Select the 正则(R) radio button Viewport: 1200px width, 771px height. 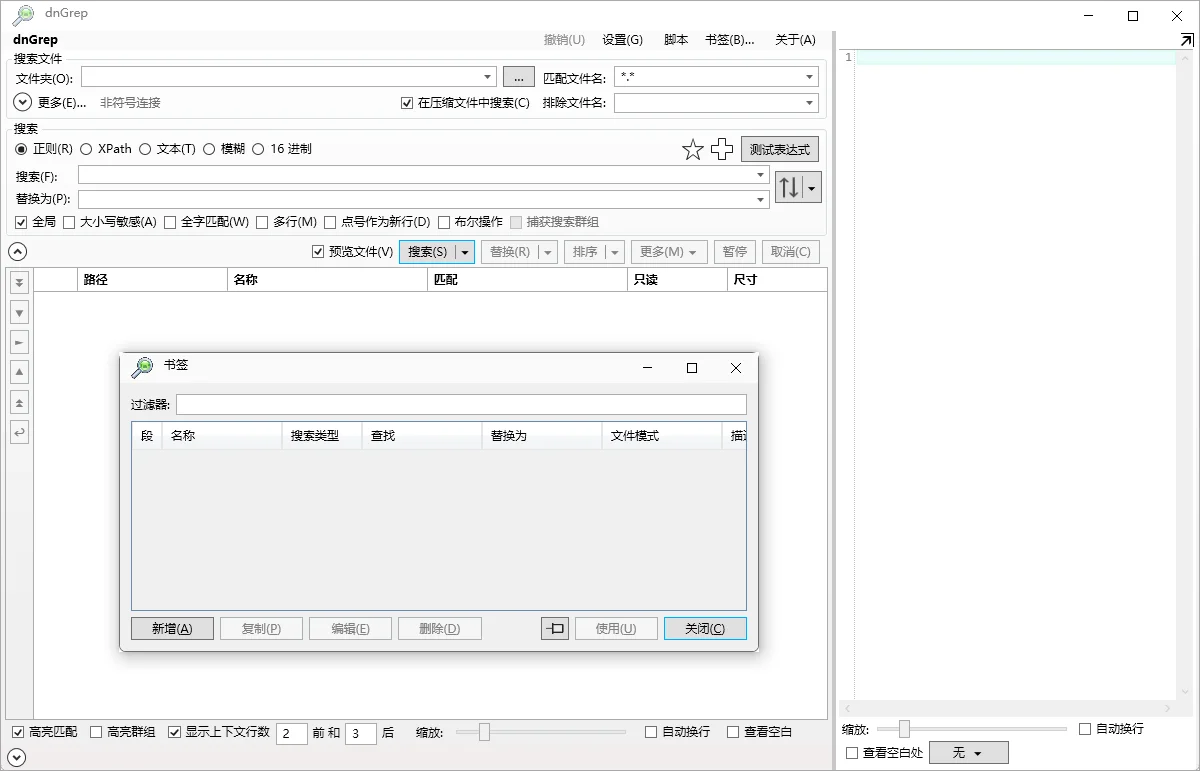(21, 149)
